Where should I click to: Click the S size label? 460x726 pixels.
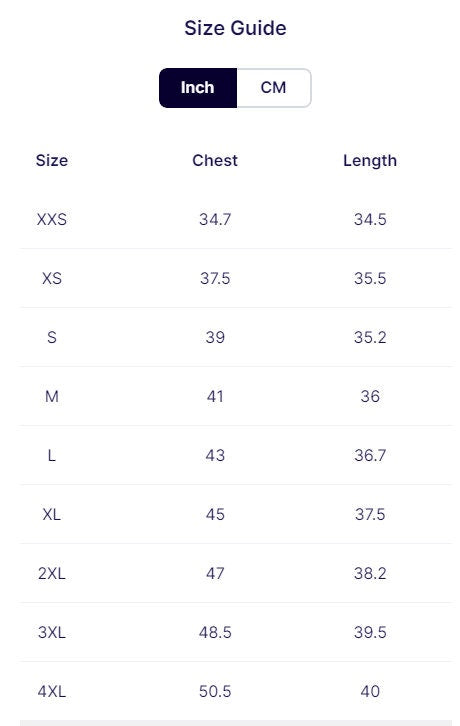tap(52, 337)
